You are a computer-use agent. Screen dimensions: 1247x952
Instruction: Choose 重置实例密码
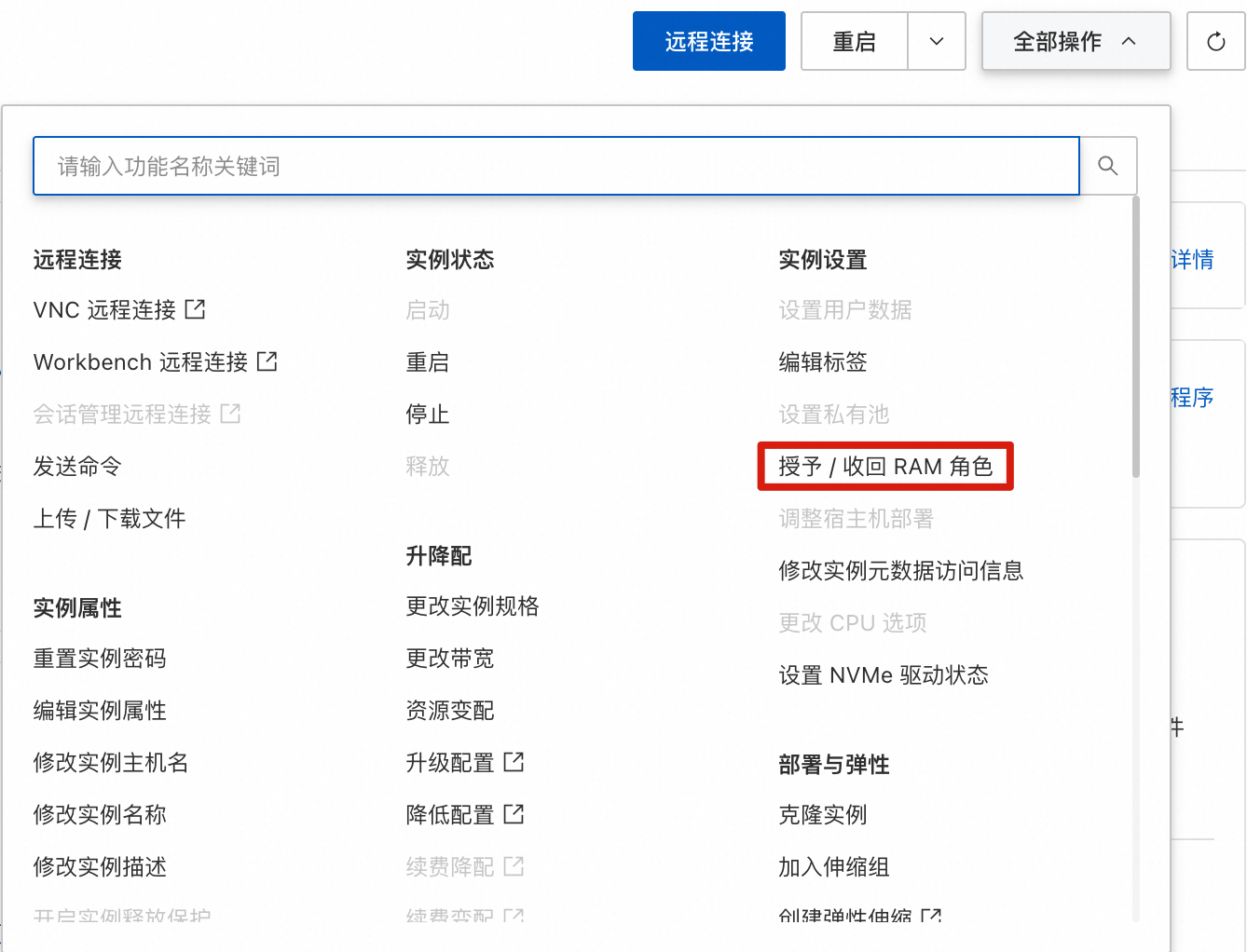(100, 658)
